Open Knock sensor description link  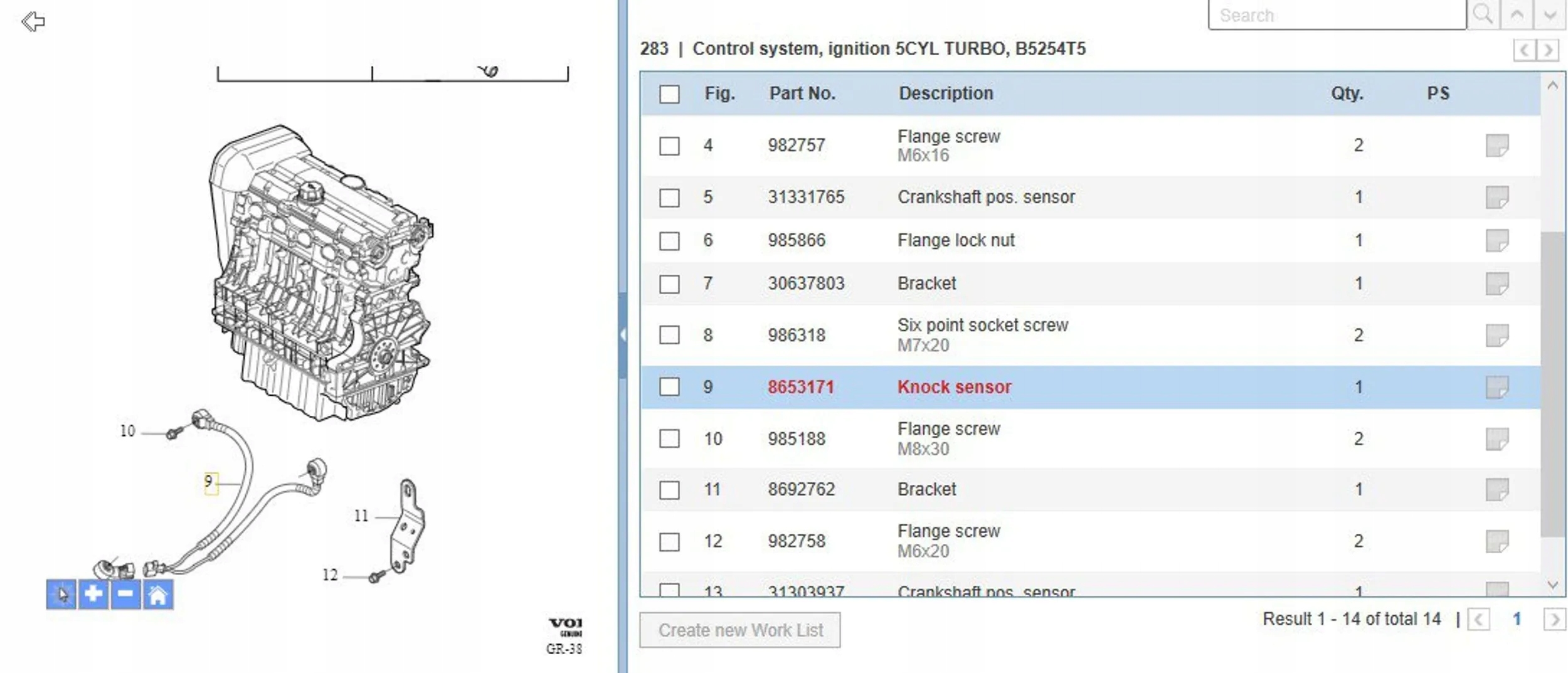click(954, 387)
